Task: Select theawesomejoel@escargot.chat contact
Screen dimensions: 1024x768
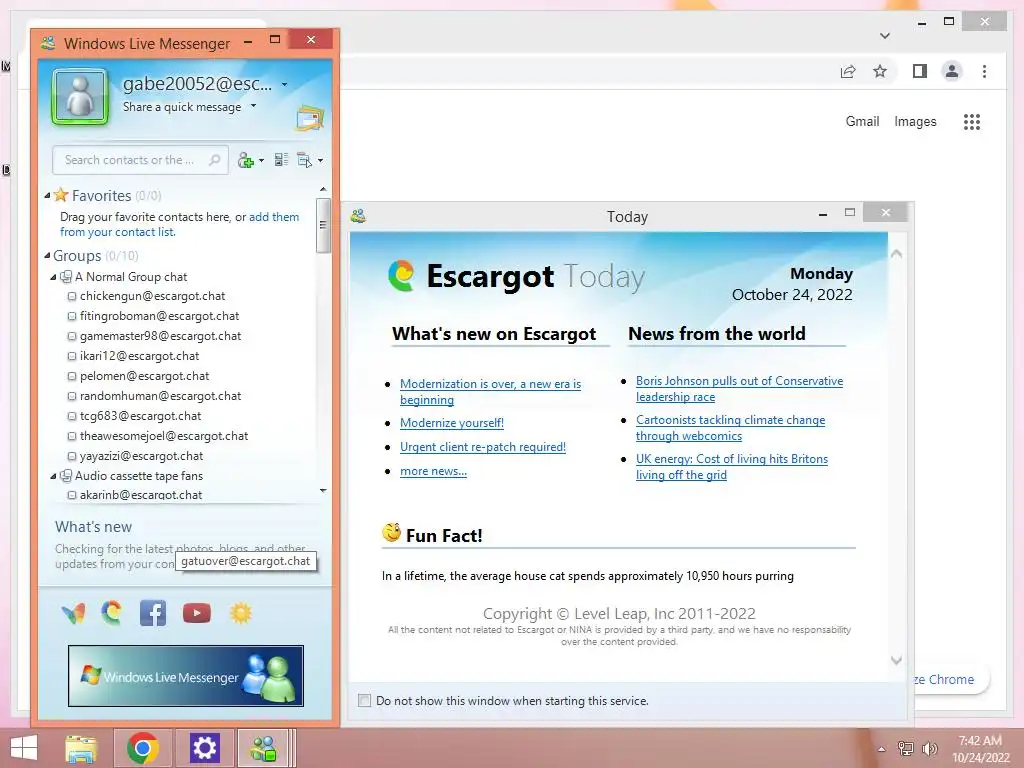Action: (164, 436)
